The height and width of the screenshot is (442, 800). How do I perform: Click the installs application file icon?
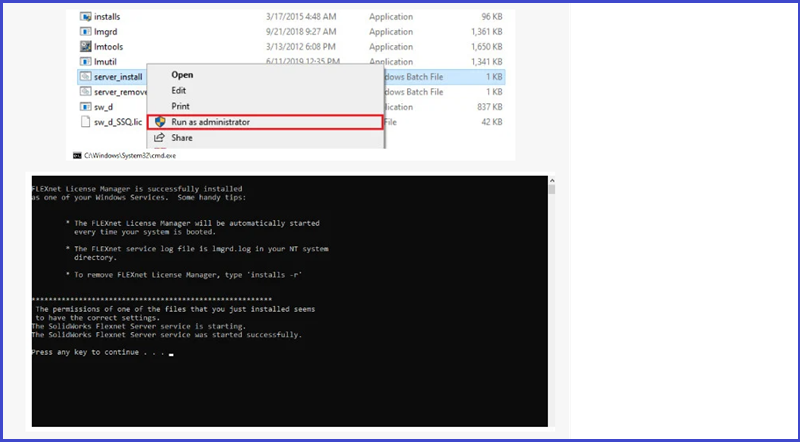coord(85,17)
